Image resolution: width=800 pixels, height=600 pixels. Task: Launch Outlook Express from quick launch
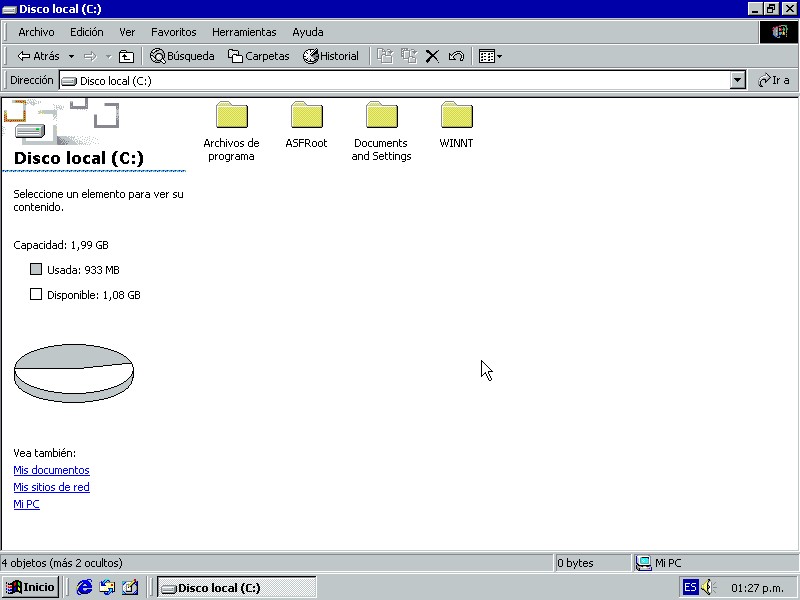pos(107,587)
